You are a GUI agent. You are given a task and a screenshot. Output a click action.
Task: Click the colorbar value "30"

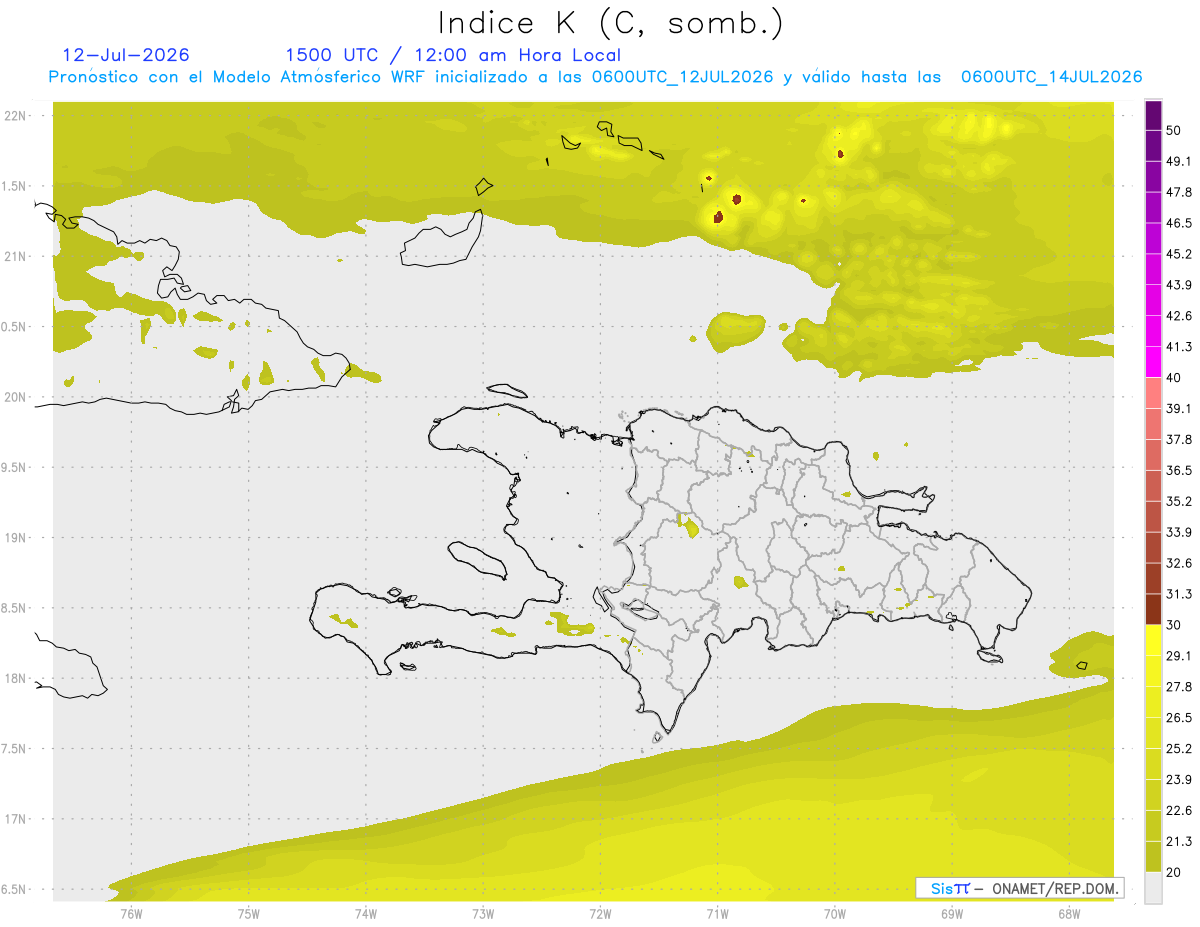click(x=1174, y=625)
